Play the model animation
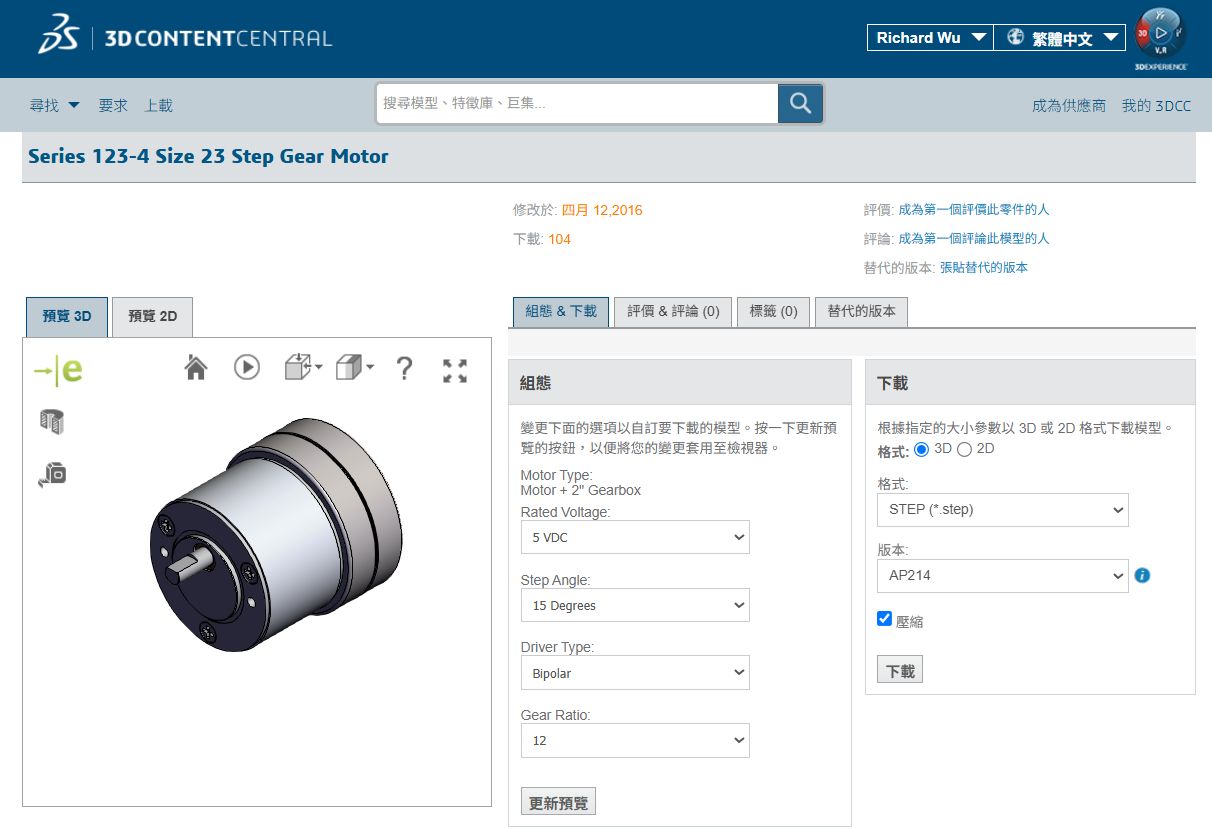1212x827 pixels. pyautogui.click(x=247, y=368)
